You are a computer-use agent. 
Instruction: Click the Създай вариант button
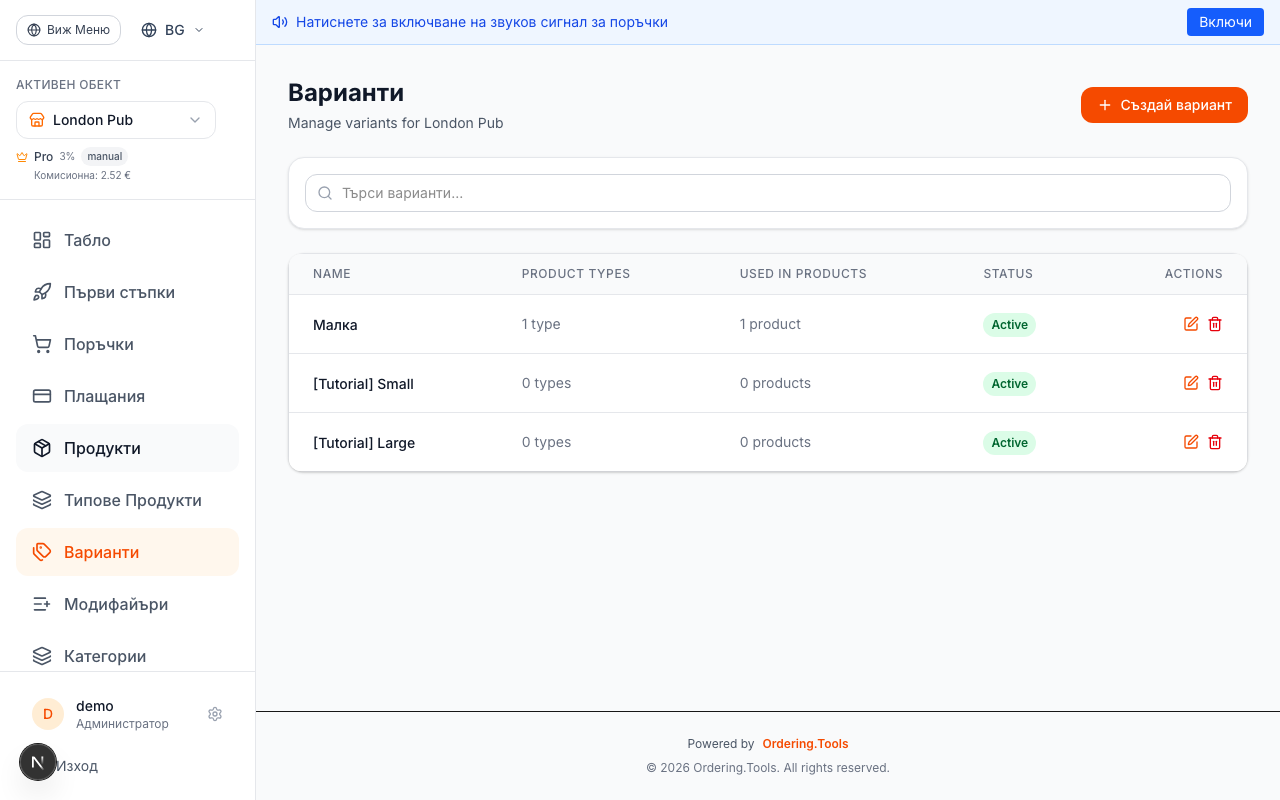[1164, 105]
